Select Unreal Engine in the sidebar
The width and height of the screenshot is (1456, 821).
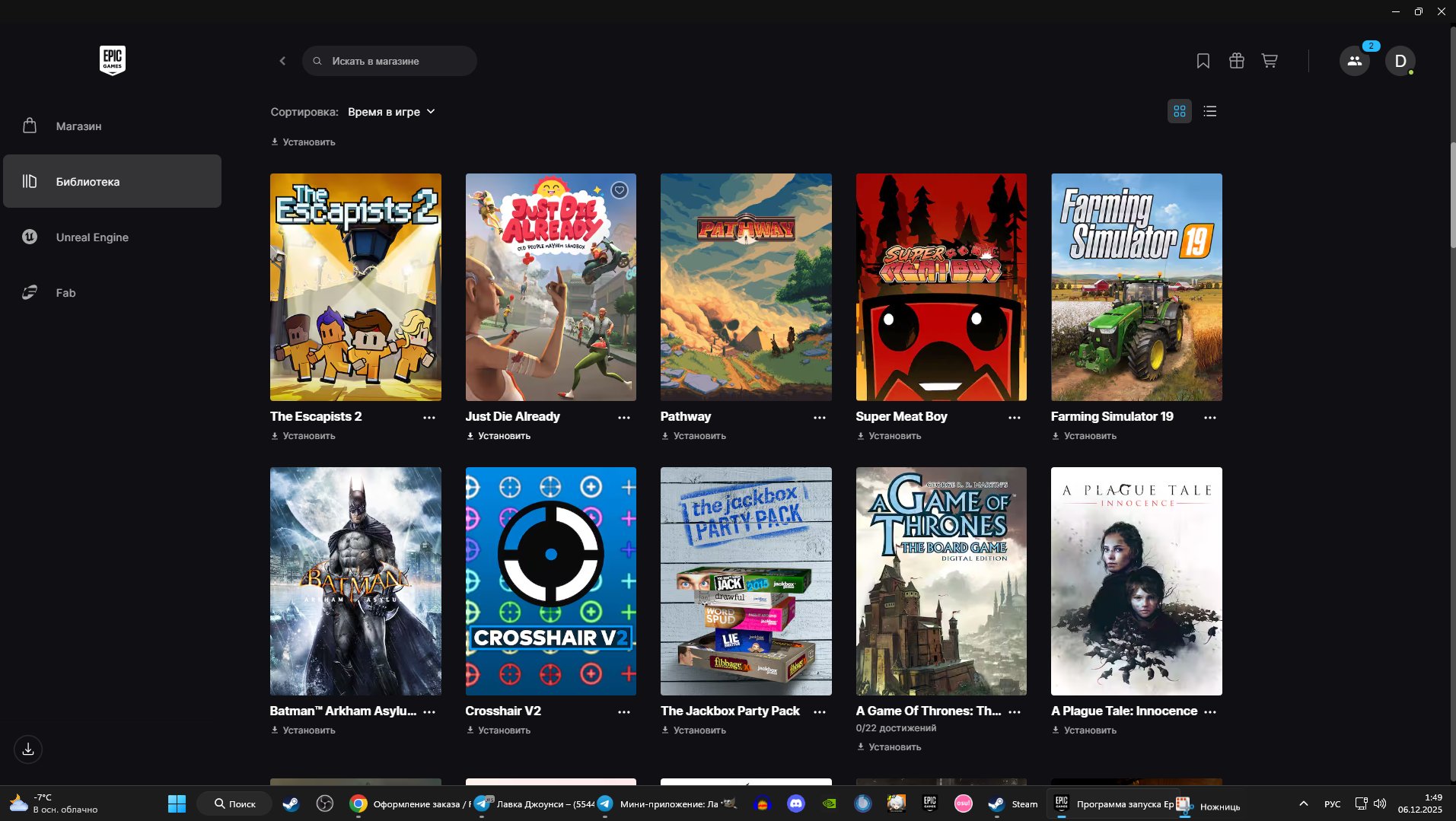coord(92,237)
